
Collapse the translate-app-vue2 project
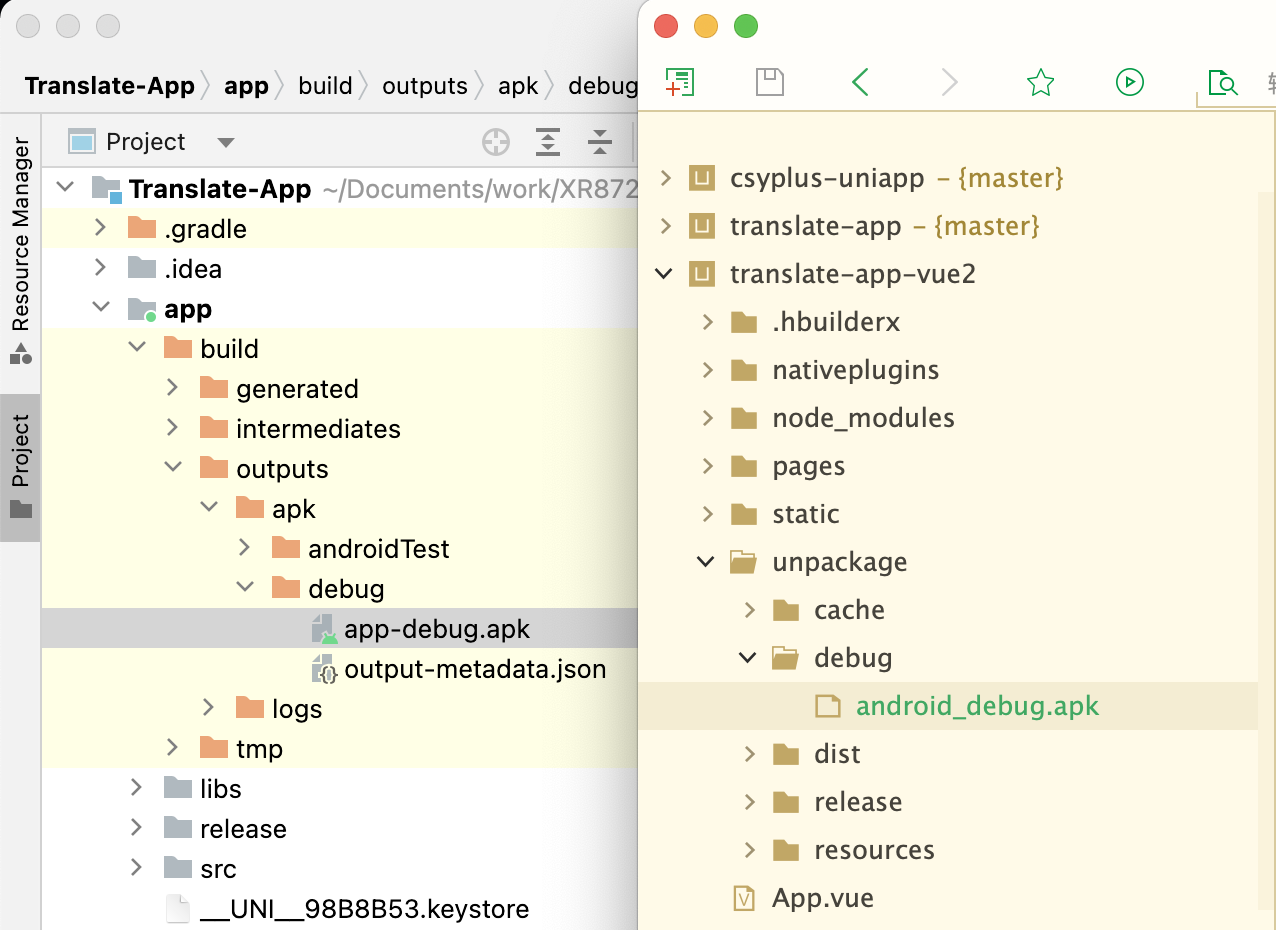[x=664, y=274]
